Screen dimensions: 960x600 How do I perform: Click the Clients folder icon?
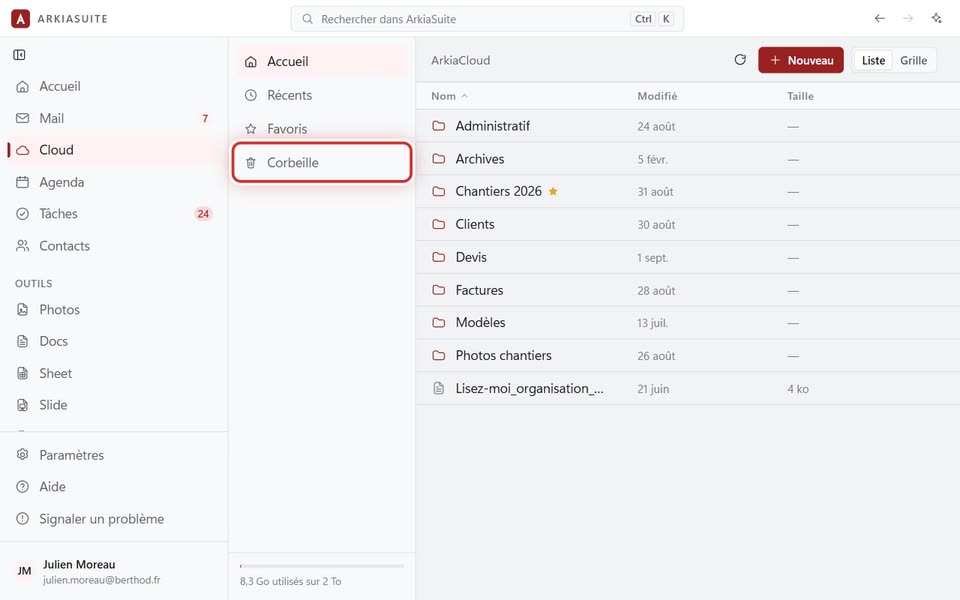coord(438,224)
